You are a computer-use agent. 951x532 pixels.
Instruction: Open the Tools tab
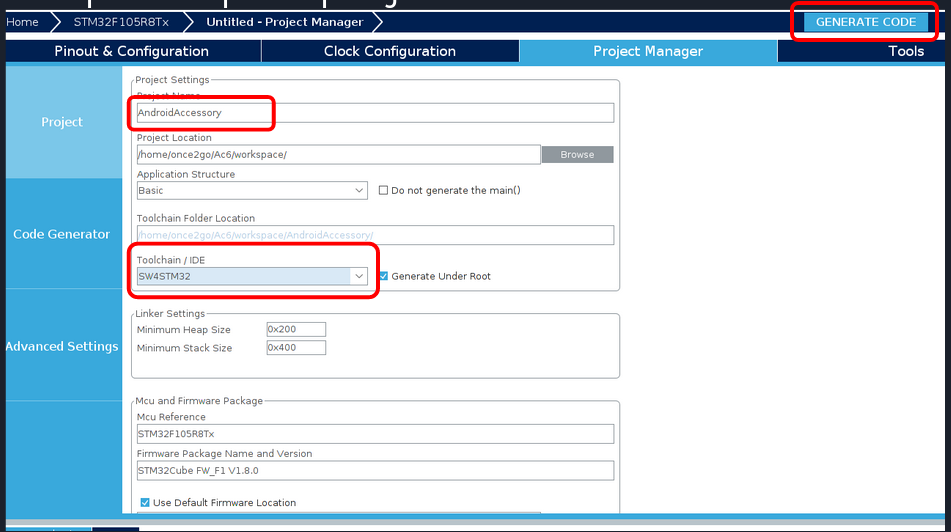(906, 51)
